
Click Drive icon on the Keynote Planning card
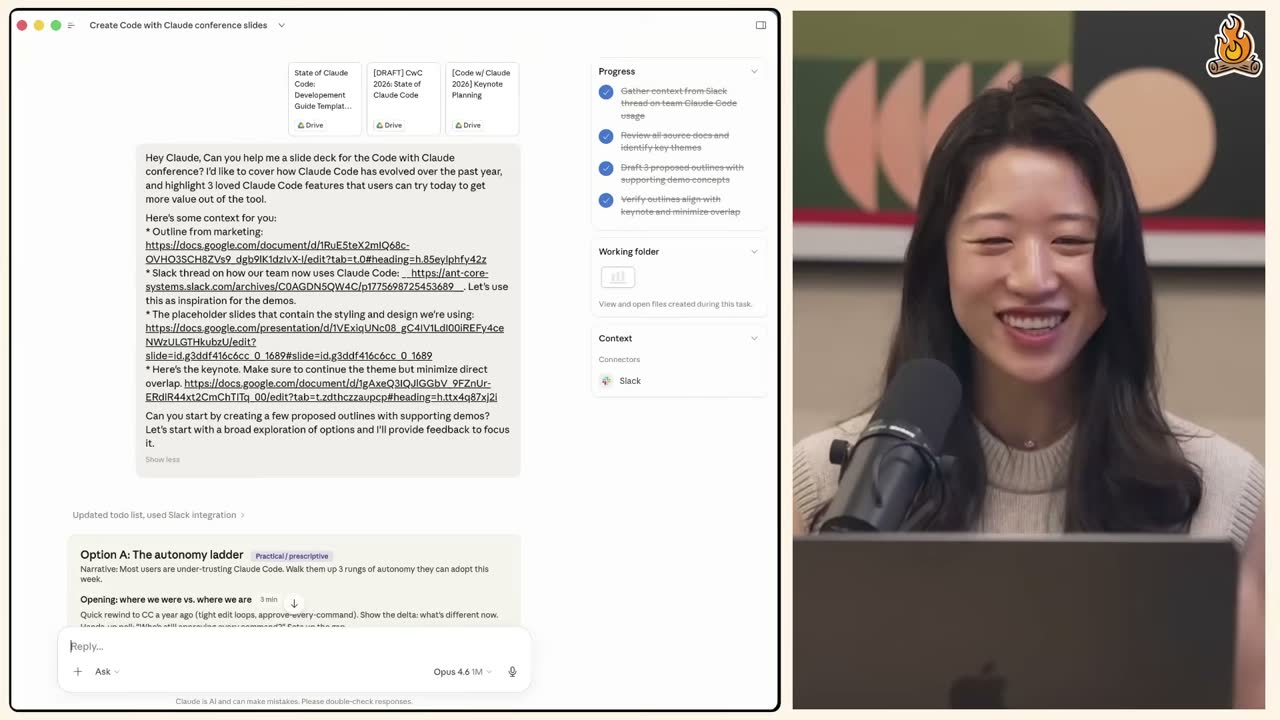click(x=458, y=125)
